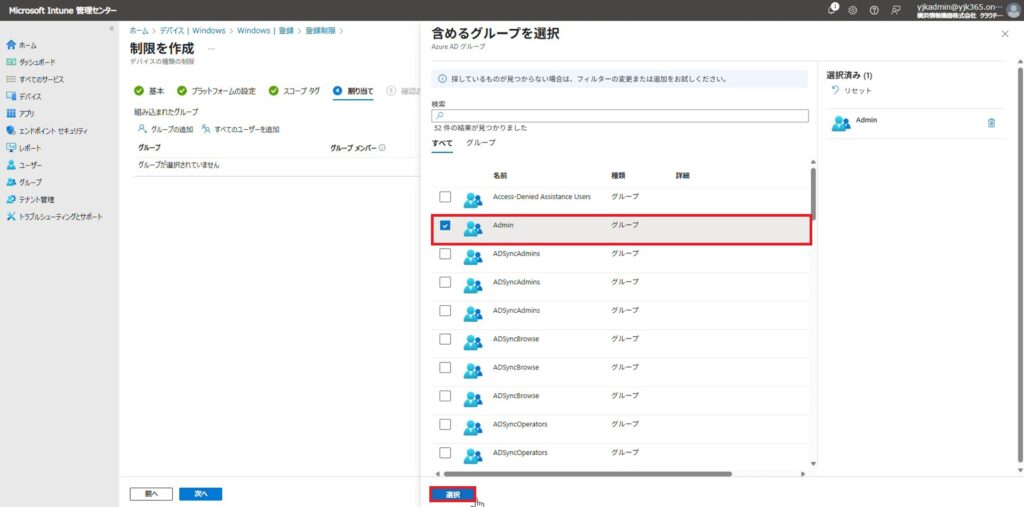Uncheck the Admin group checkbox
Screen dimensions: 1024x507
pos(445,225)
